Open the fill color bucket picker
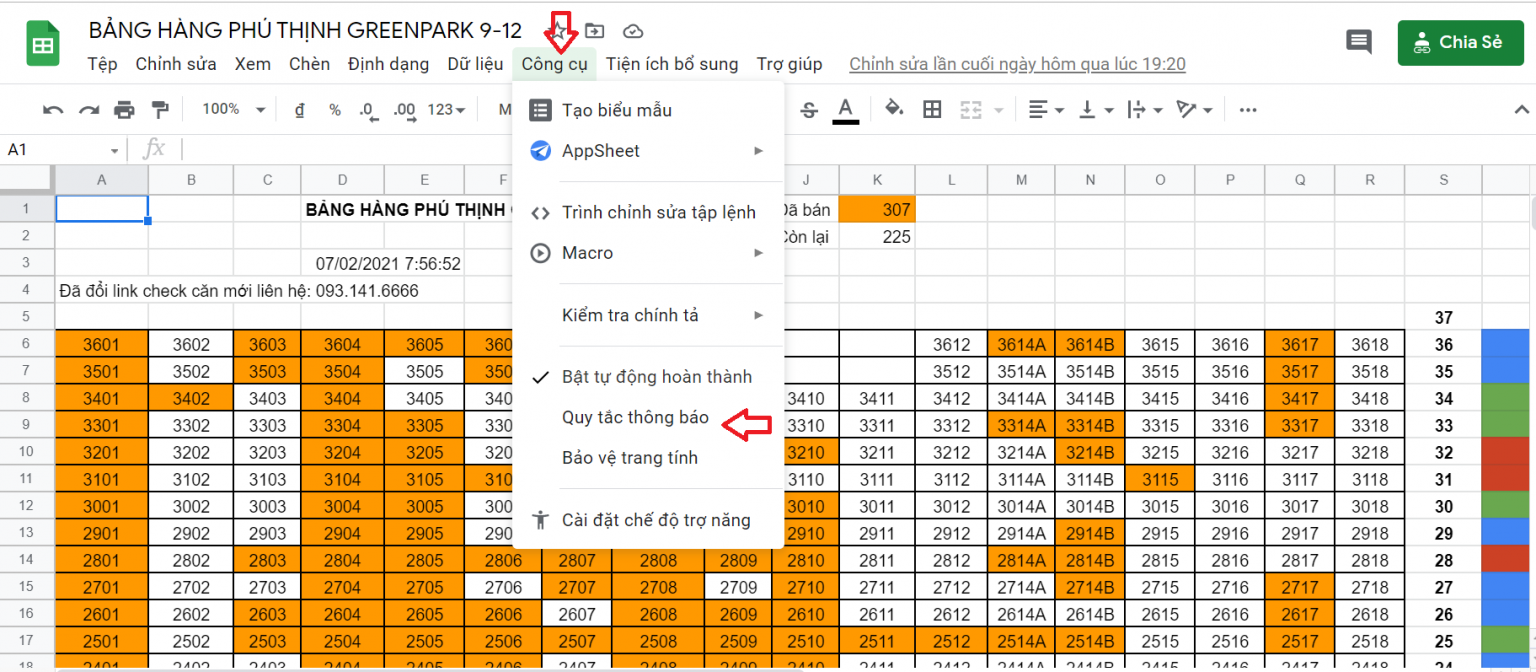This screenshot has height=672, width=1536. pos(894,110)
